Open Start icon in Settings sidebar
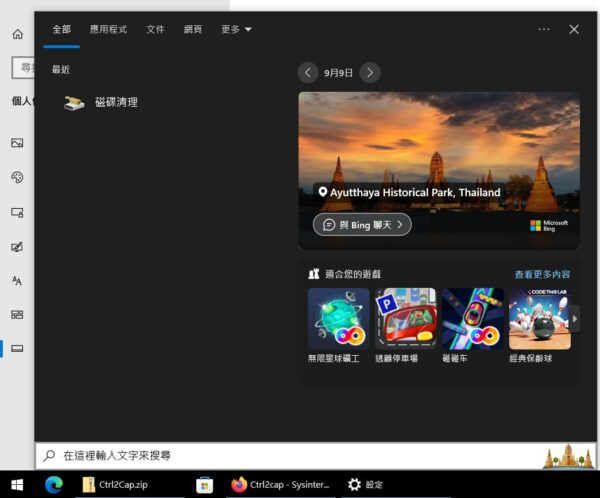This screenshot has height=498, width=600. [x=17, y=315]
